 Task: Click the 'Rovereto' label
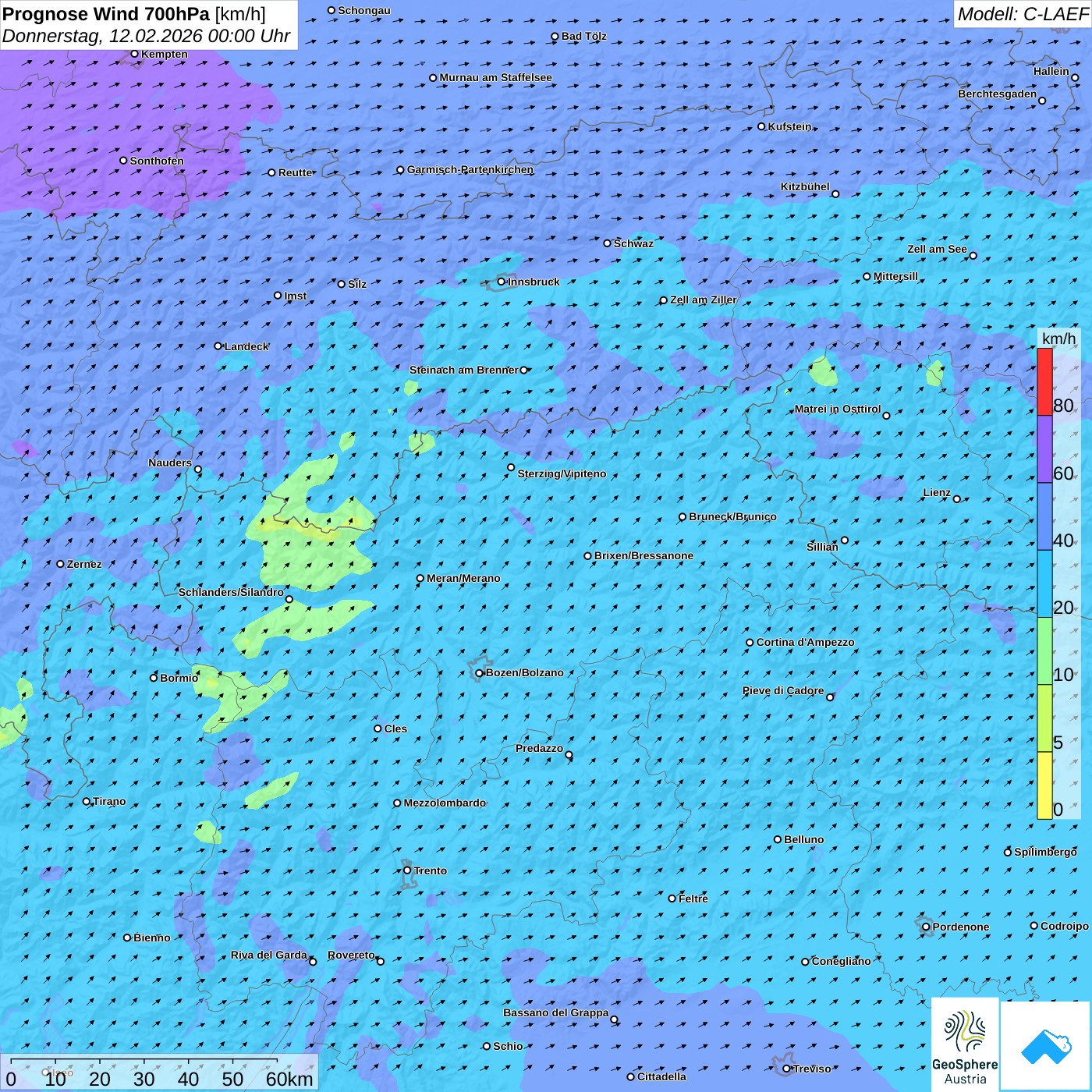pyautogui.click(x=351, y=955)
